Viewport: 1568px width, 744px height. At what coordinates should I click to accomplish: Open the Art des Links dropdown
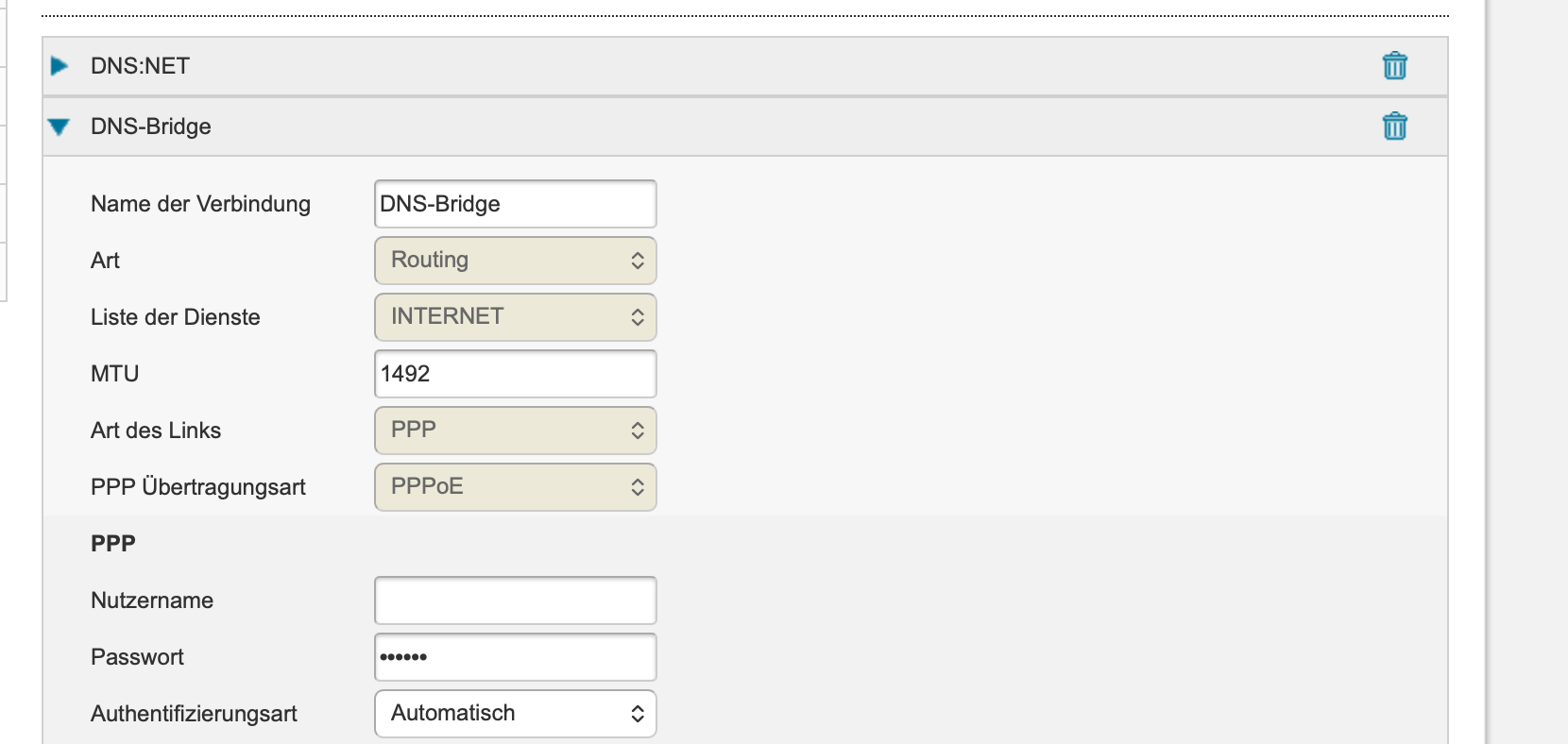coord(515,431)
